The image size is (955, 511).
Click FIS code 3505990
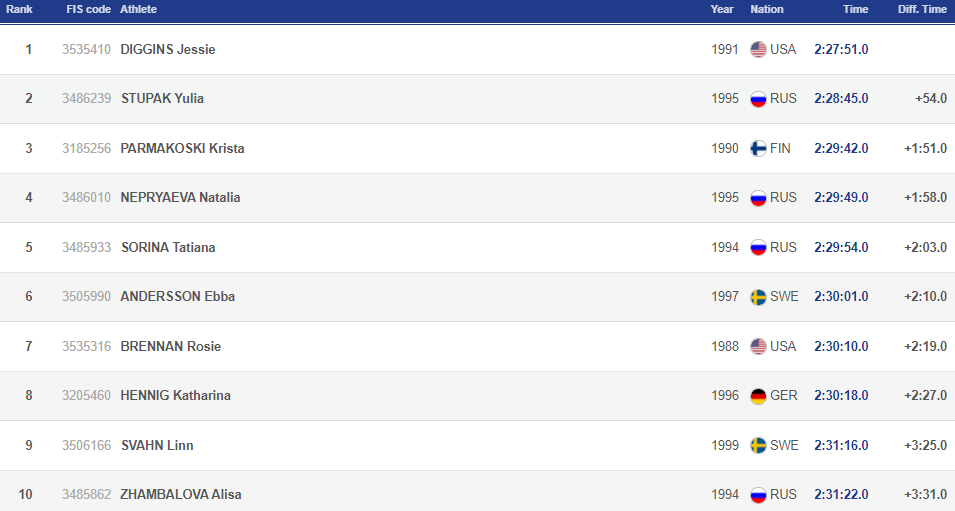84,297
